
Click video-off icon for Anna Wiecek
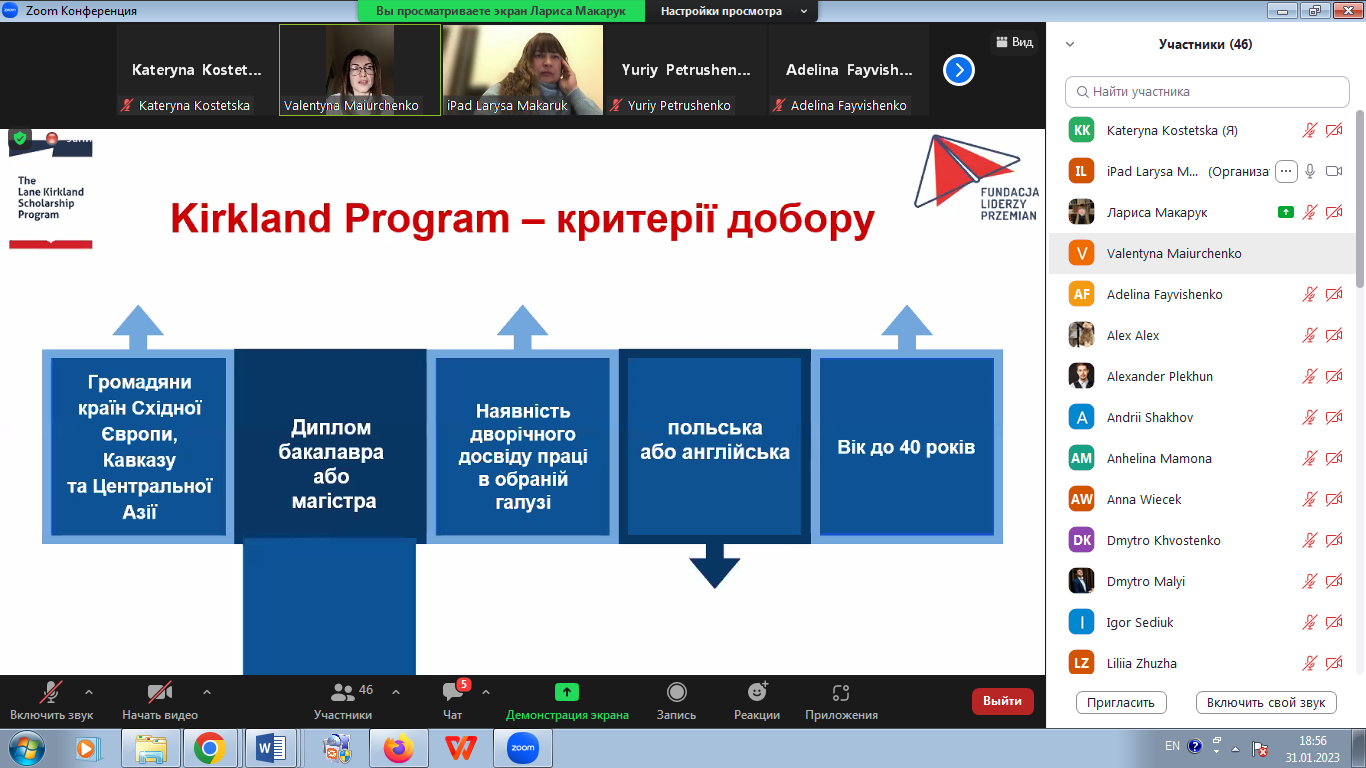[1334, 499]
